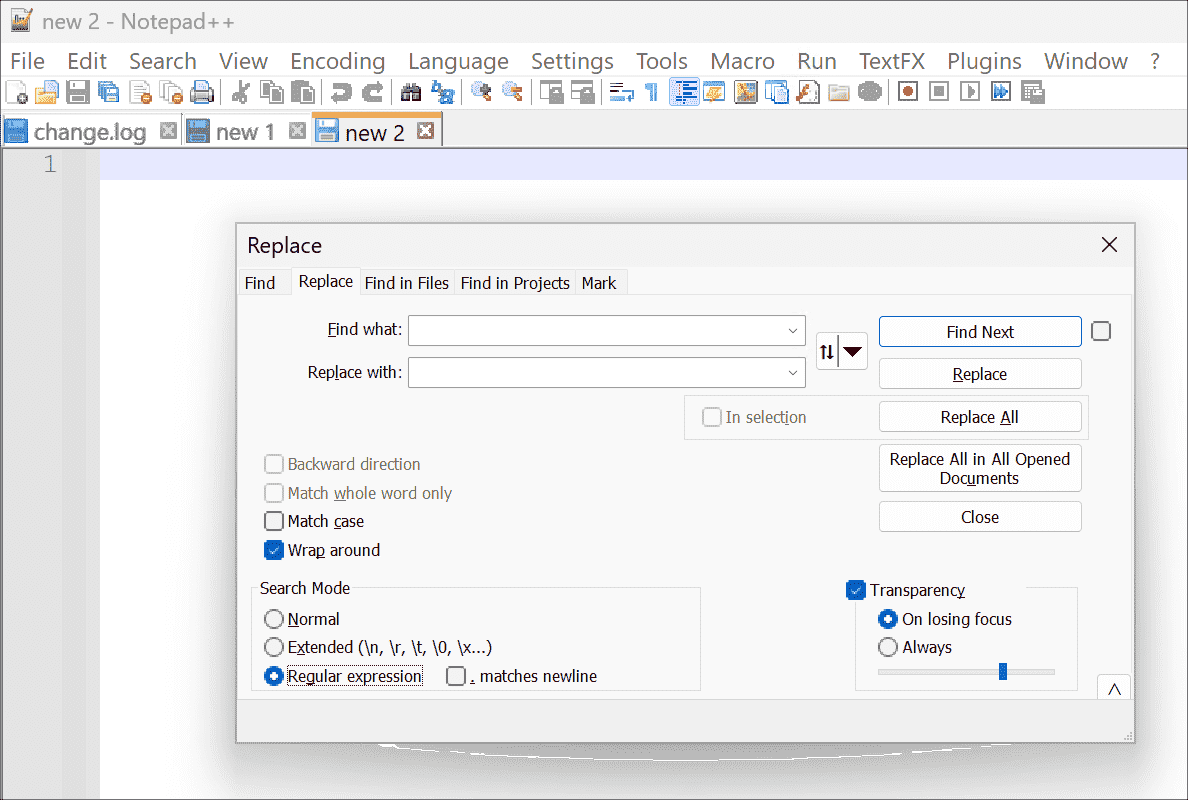Select the Normal search mode radio button
This screenshot has height=800, width=1188.
pos(274,619)
